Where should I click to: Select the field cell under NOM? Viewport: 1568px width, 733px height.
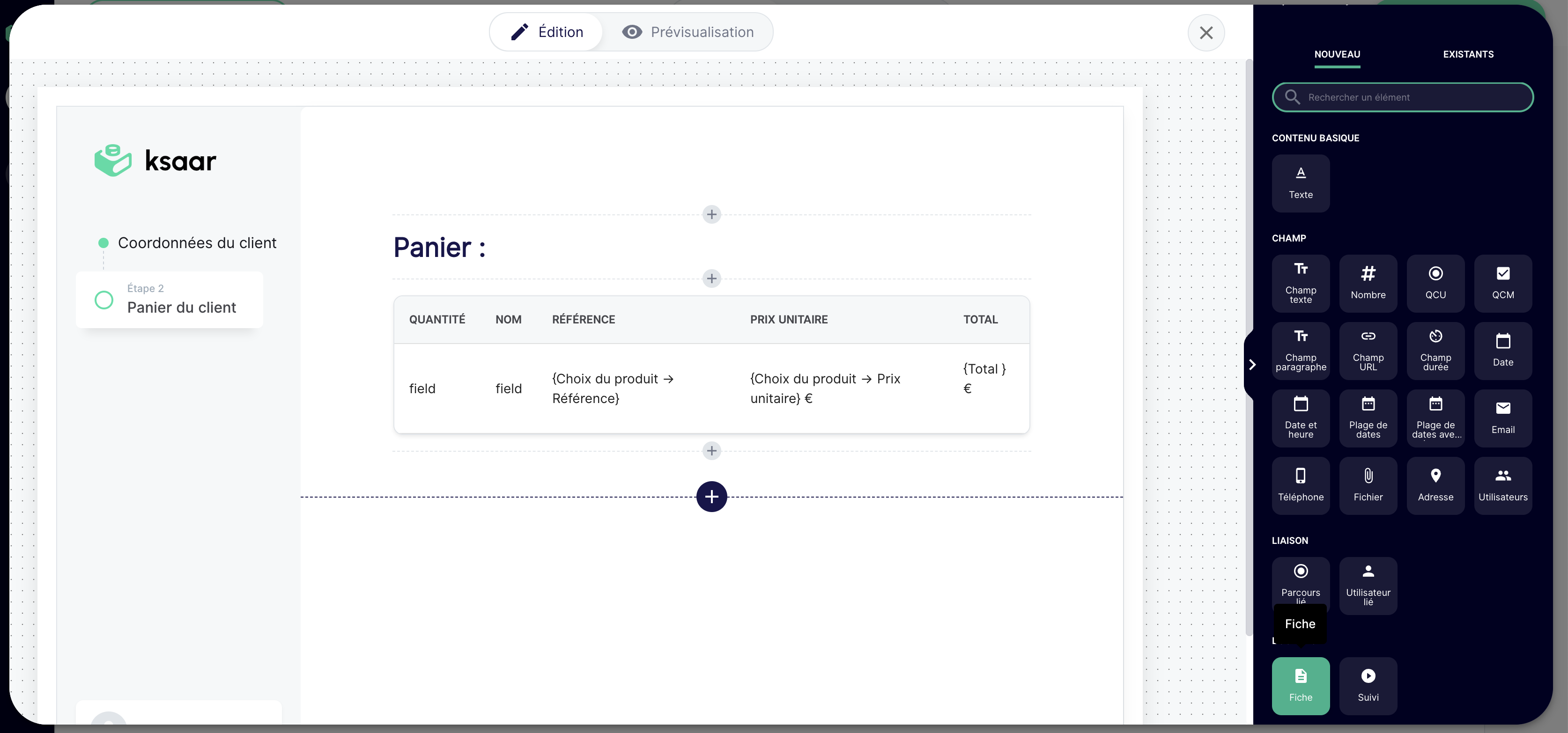(508, 388)
